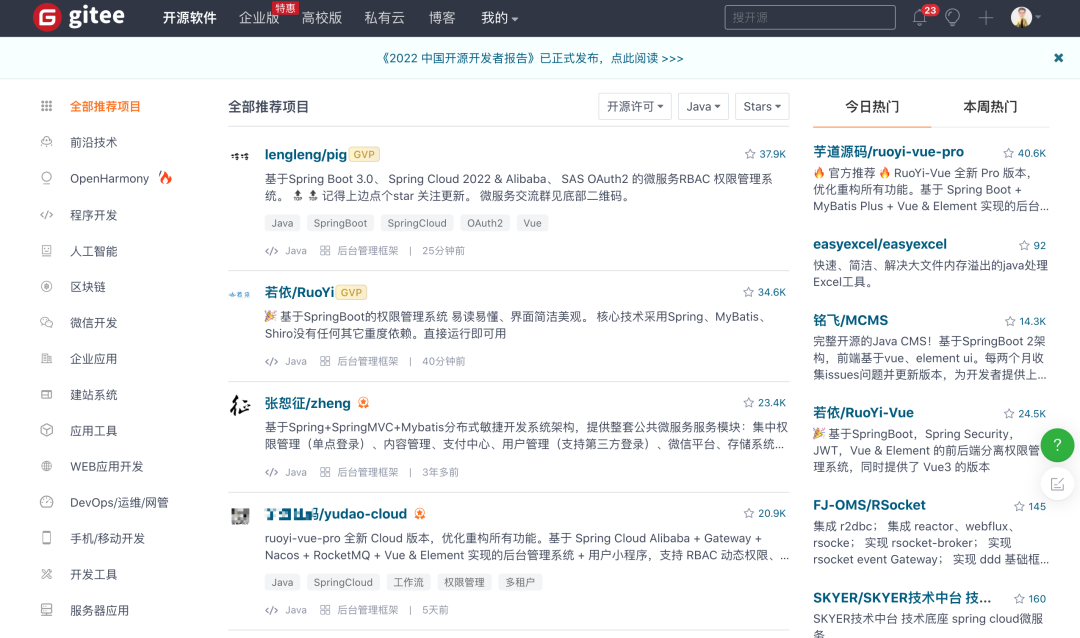
Task: Go to 开源软件 in top navigation
Action: (189, 18)
